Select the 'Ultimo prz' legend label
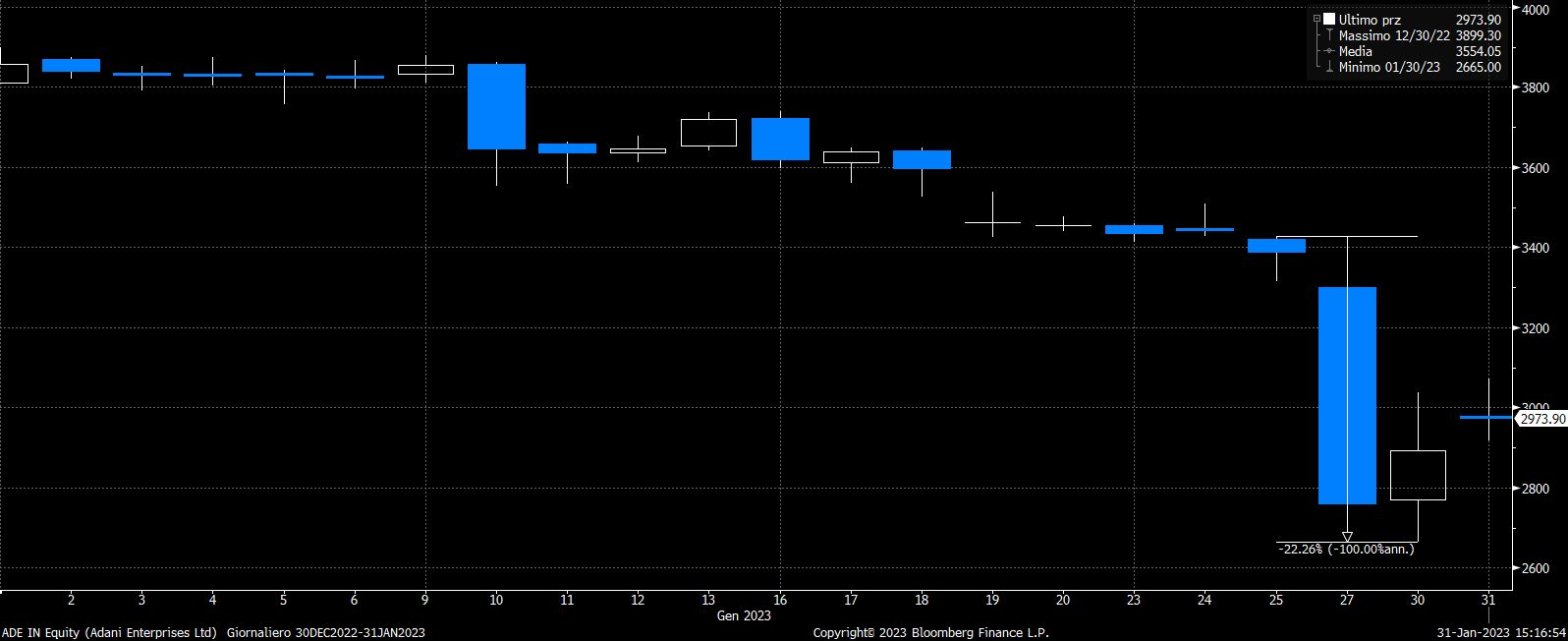This screenshot has width=1568, height=641. pyautogui.click(x=1370, y=20)
